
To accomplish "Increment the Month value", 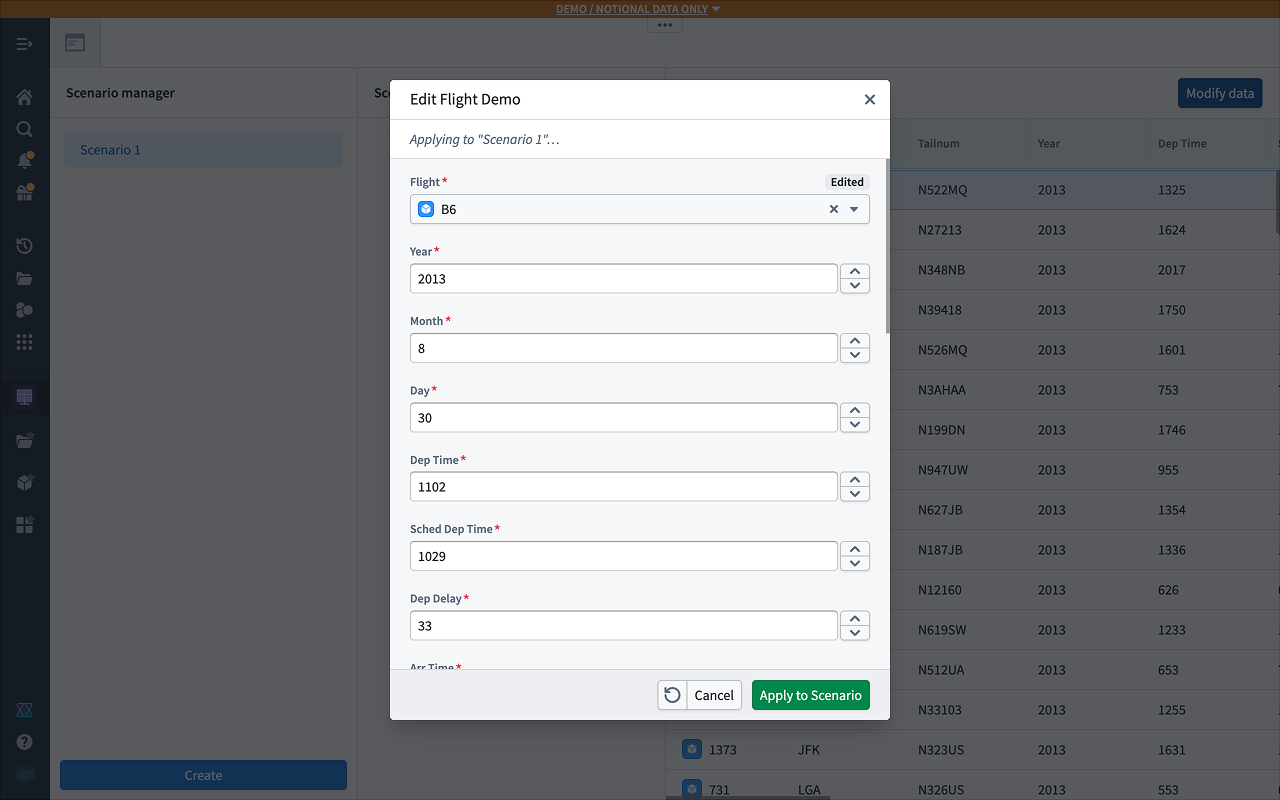I will click(854, 341).
